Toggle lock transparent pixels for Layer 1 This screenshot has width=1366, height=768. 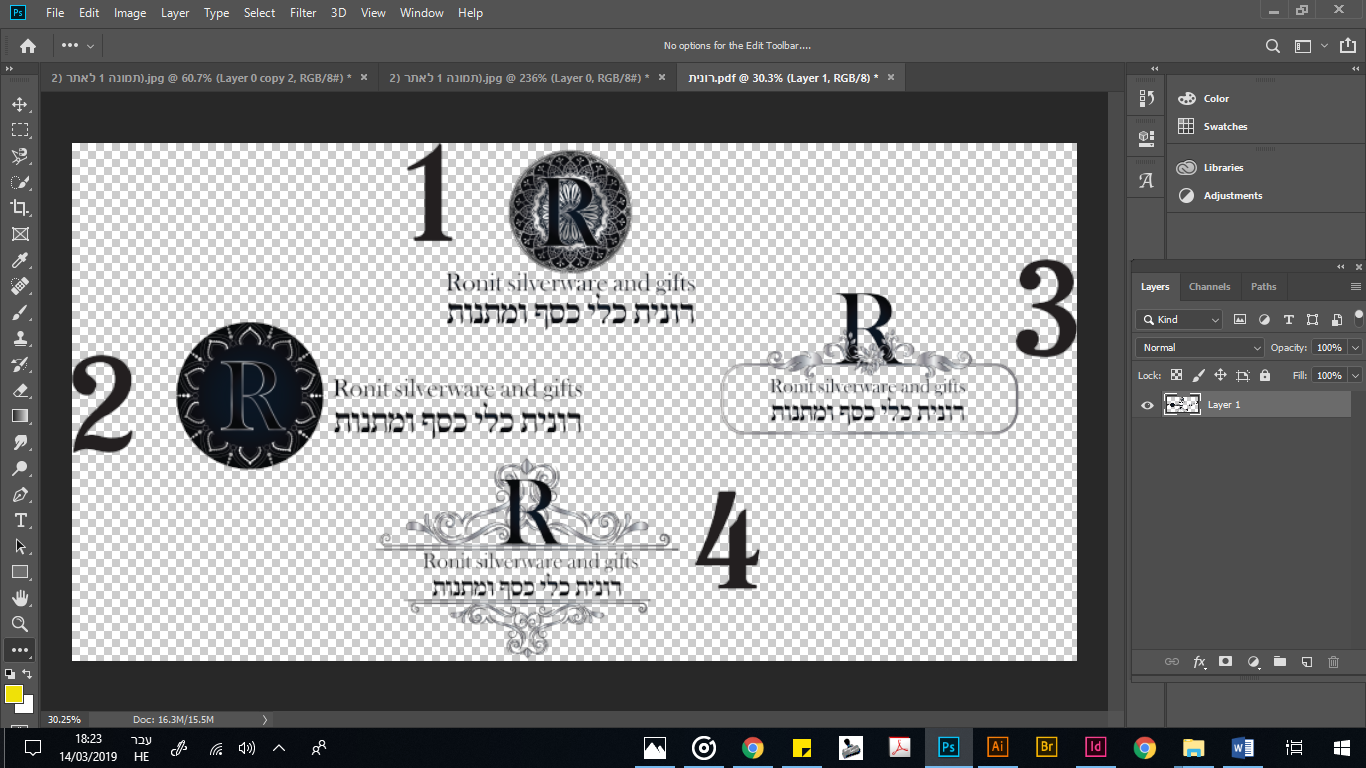click(1176, 375)
